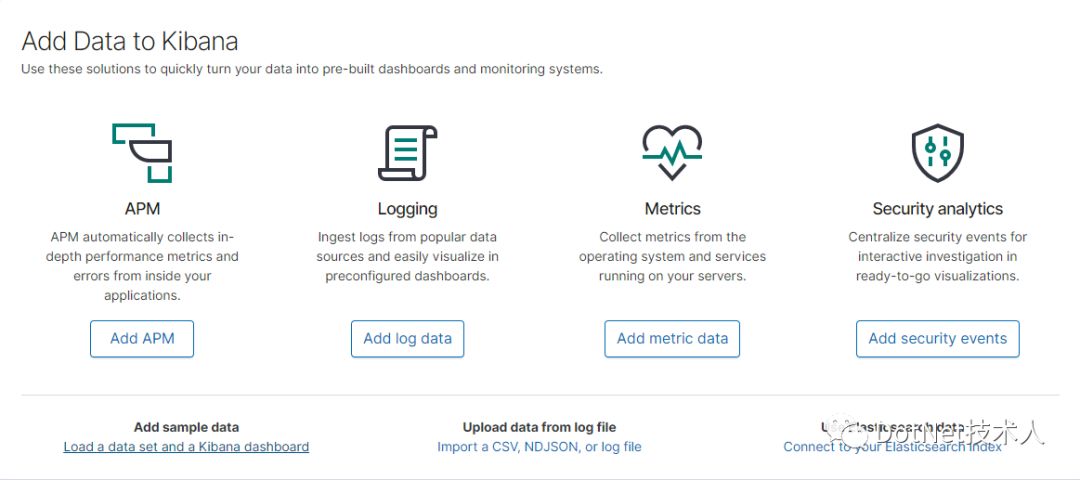
Task: Open Load a data set and a Kibana dashboard link
Action: (x=186, y=447)
